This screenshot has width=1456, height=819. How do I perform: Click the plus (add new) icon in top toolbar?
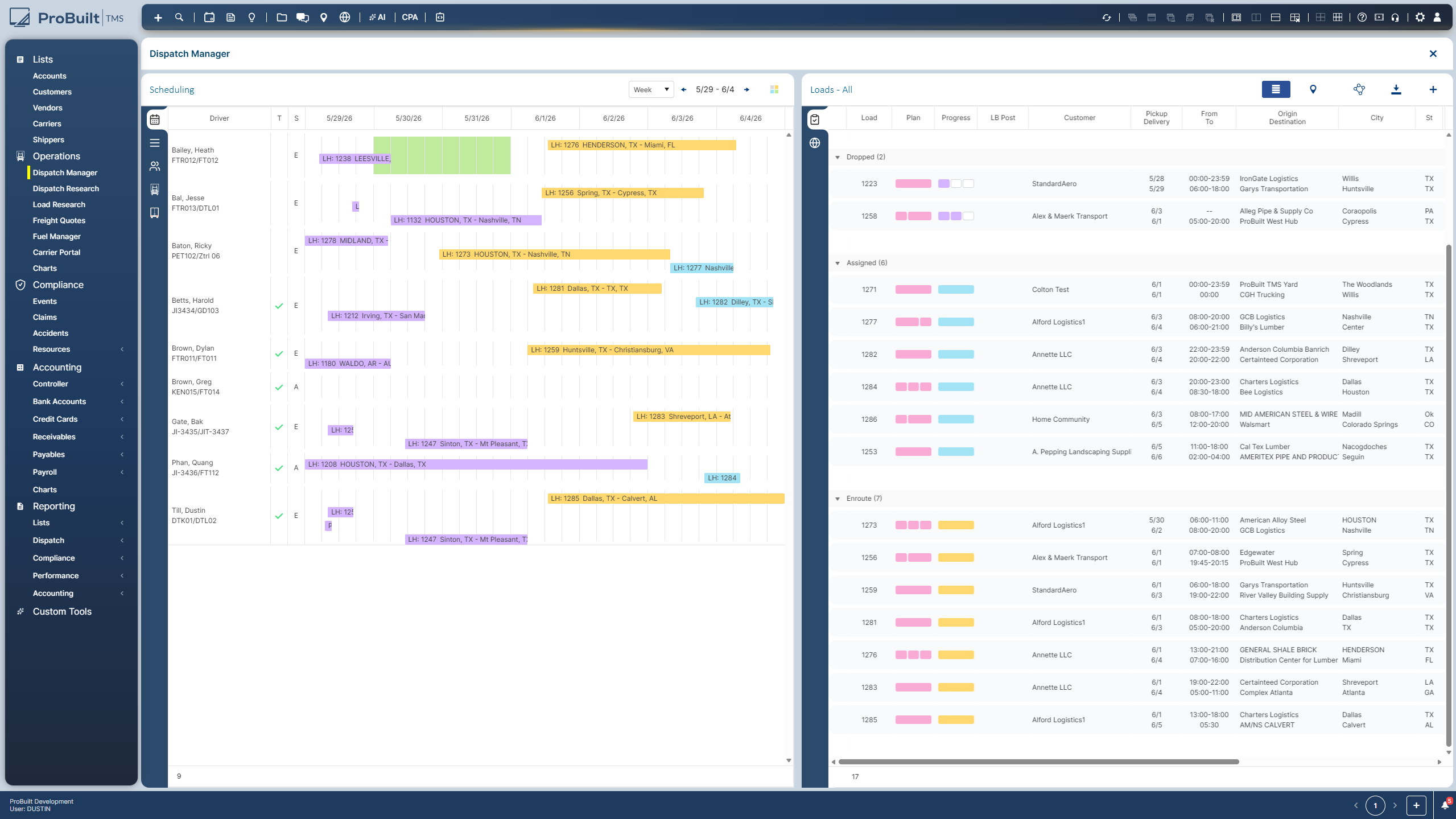tap(158, 18)
